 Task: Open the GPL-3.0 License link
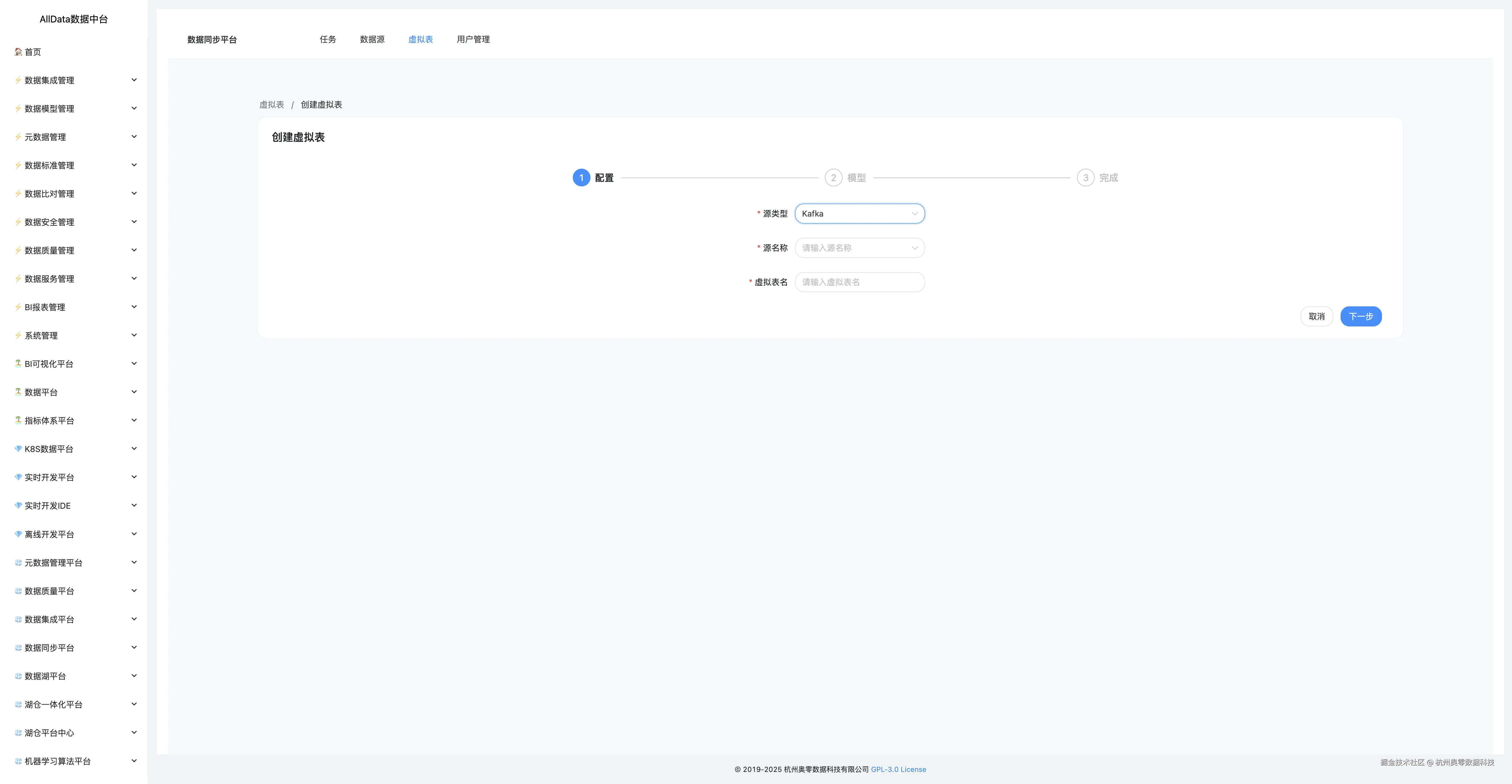coord(898,769)
